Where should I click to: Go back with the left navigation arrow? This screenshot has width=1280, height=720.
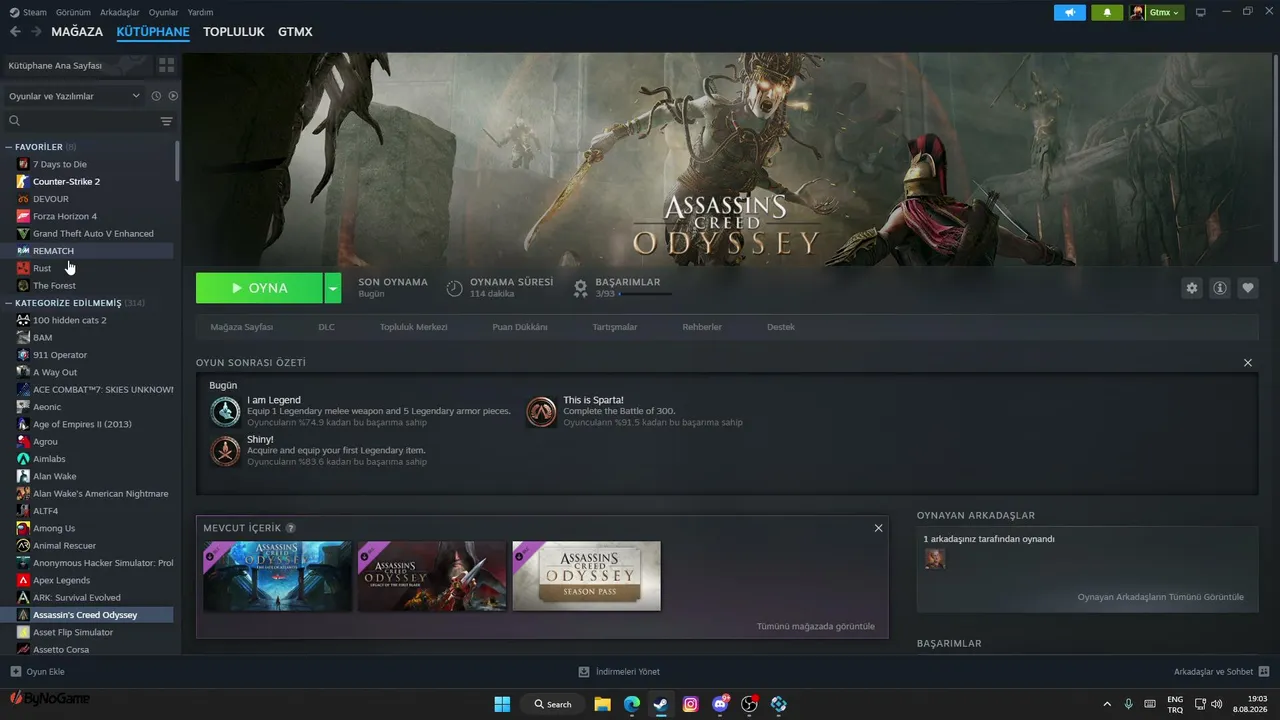[15, 32]
